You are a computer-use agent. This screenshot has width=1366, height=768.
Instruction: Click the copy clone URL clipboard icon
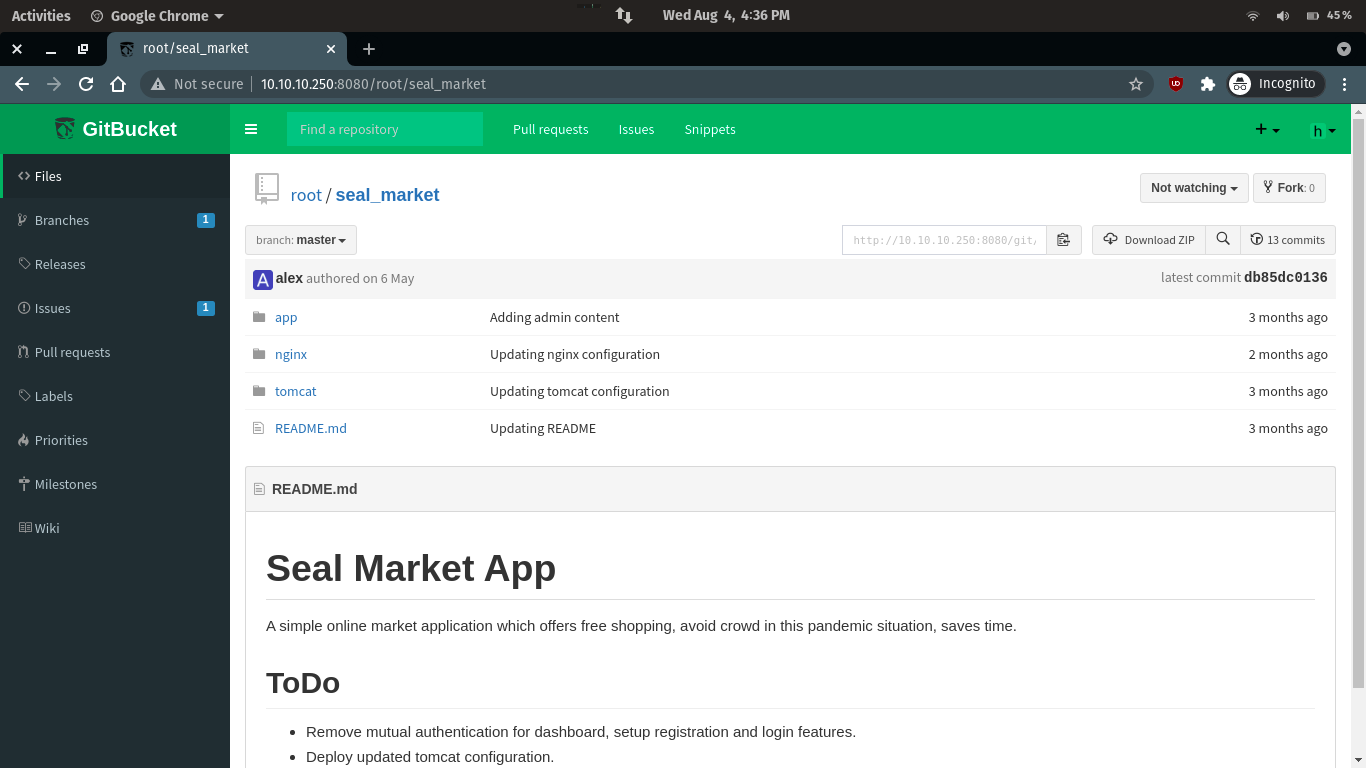click(1063, 240)
